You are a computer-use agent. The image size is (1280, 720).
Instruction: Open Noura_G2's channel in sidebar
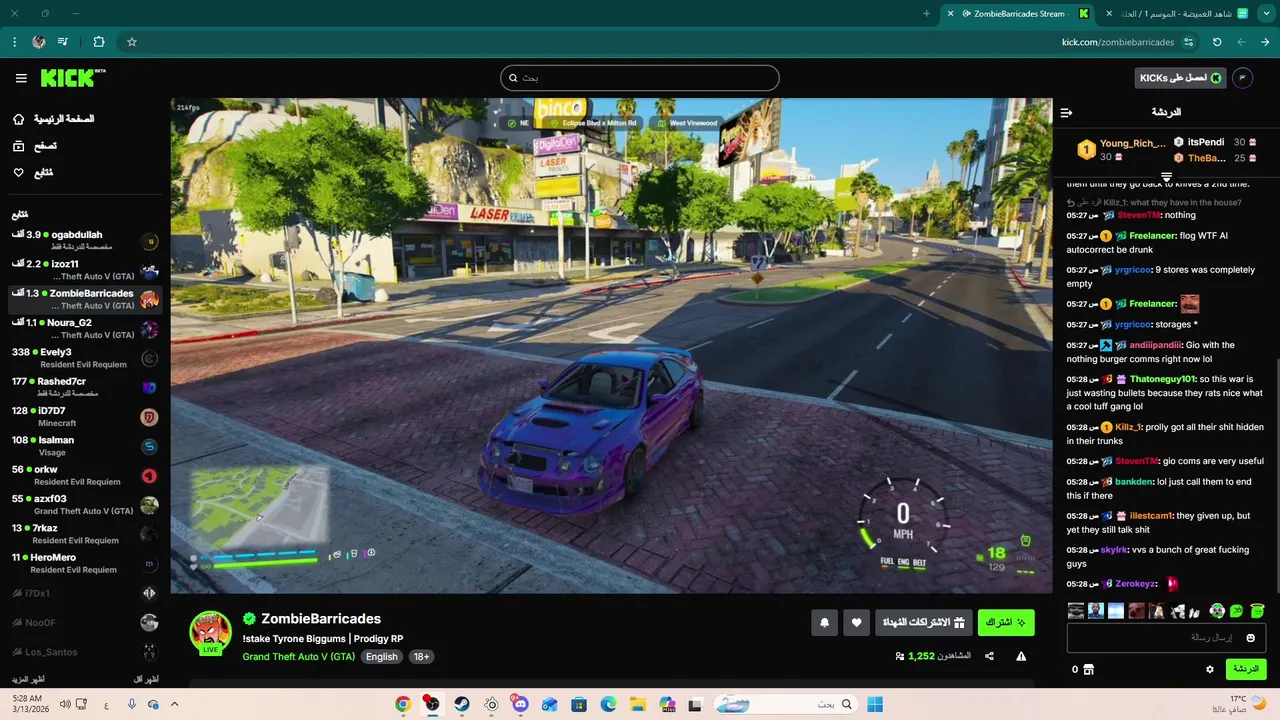(x=85, y=329)
